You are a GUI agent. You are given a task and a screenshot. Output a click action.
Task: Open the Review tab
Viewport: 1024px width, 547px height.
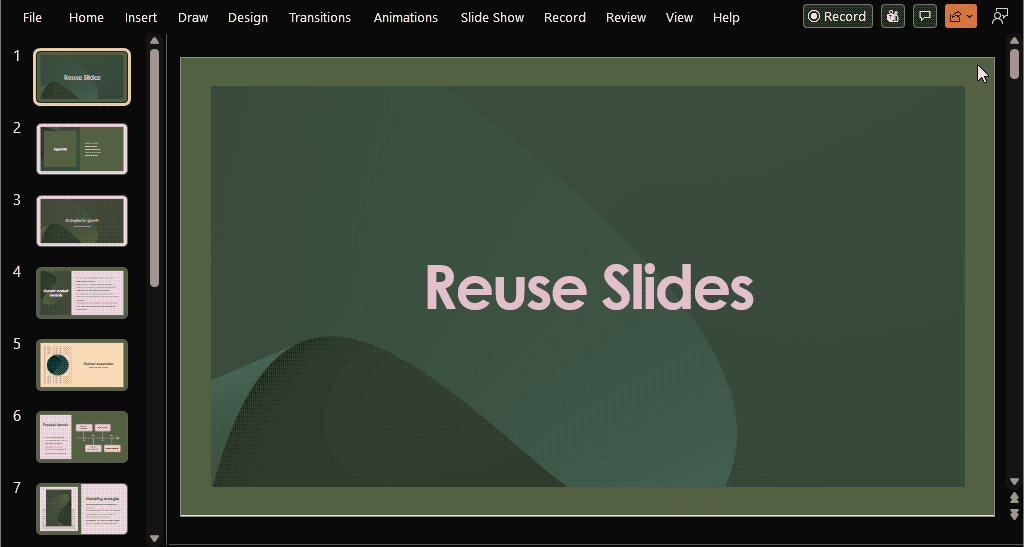click(x=626, y=18)
